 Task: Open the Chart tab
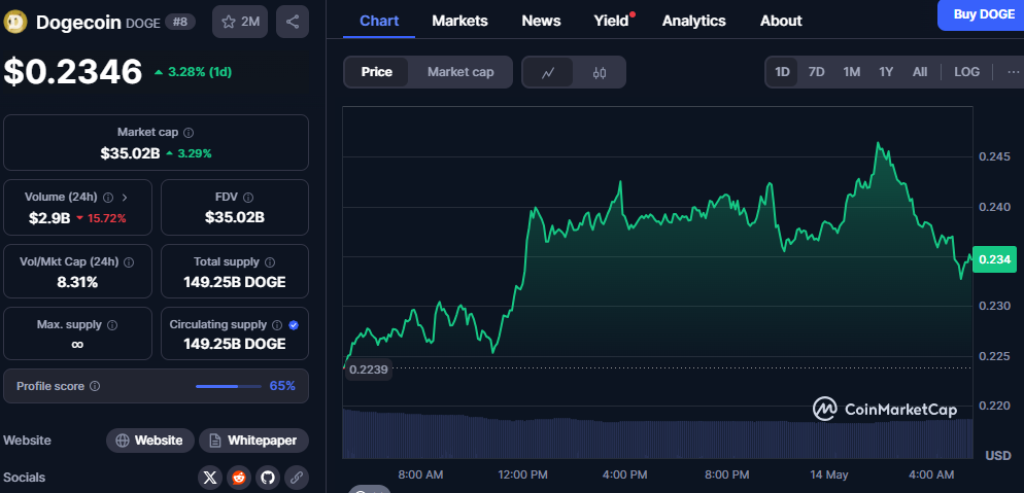tap(379, 21)
